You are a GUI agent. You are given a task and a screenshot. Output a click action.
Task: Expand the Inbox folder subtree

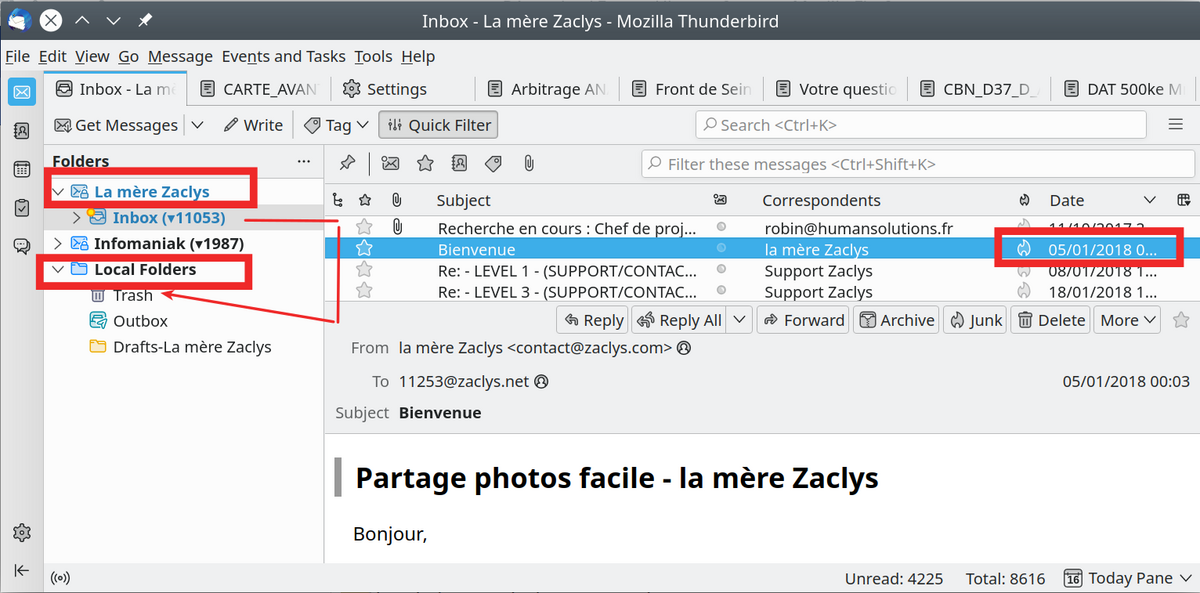(76, 217)
